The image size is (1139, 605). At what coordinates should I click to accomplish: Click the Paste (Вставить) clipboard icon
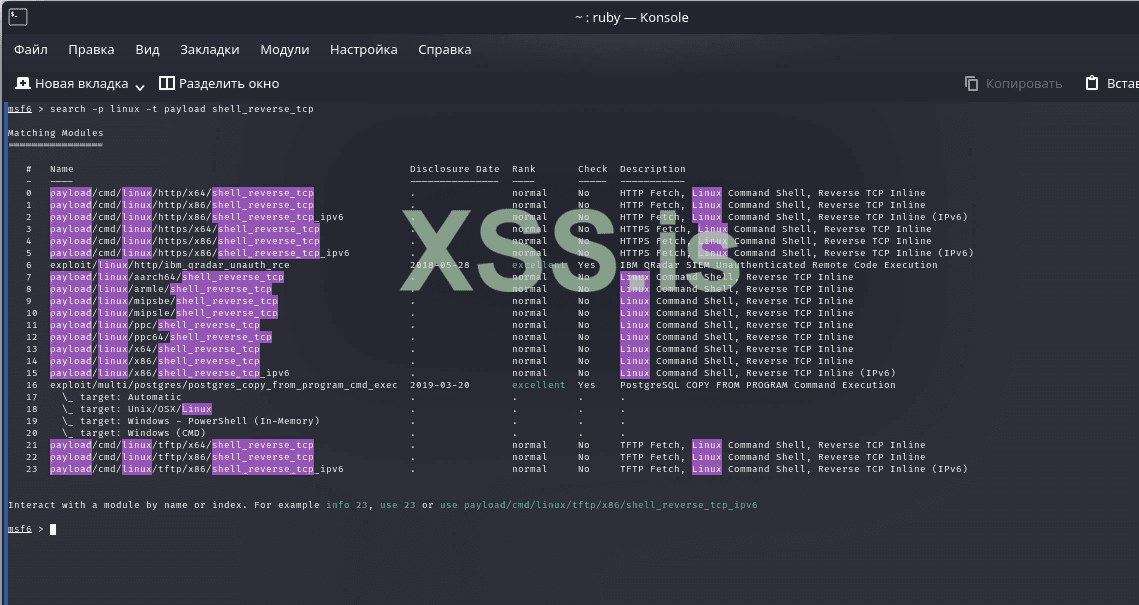pos(1093,84)
